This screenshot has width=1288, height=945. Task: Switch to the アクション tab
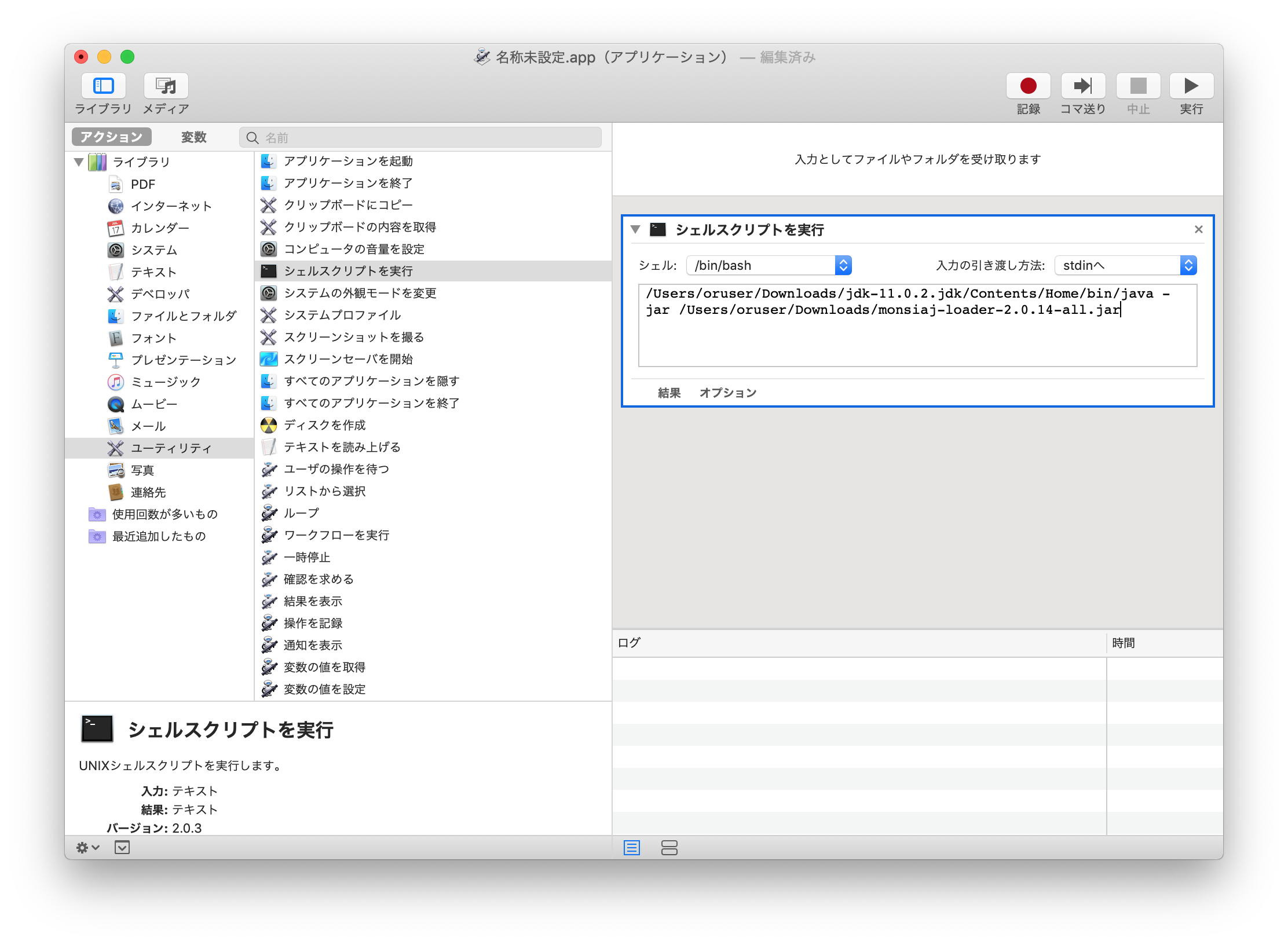click(111, 137)
